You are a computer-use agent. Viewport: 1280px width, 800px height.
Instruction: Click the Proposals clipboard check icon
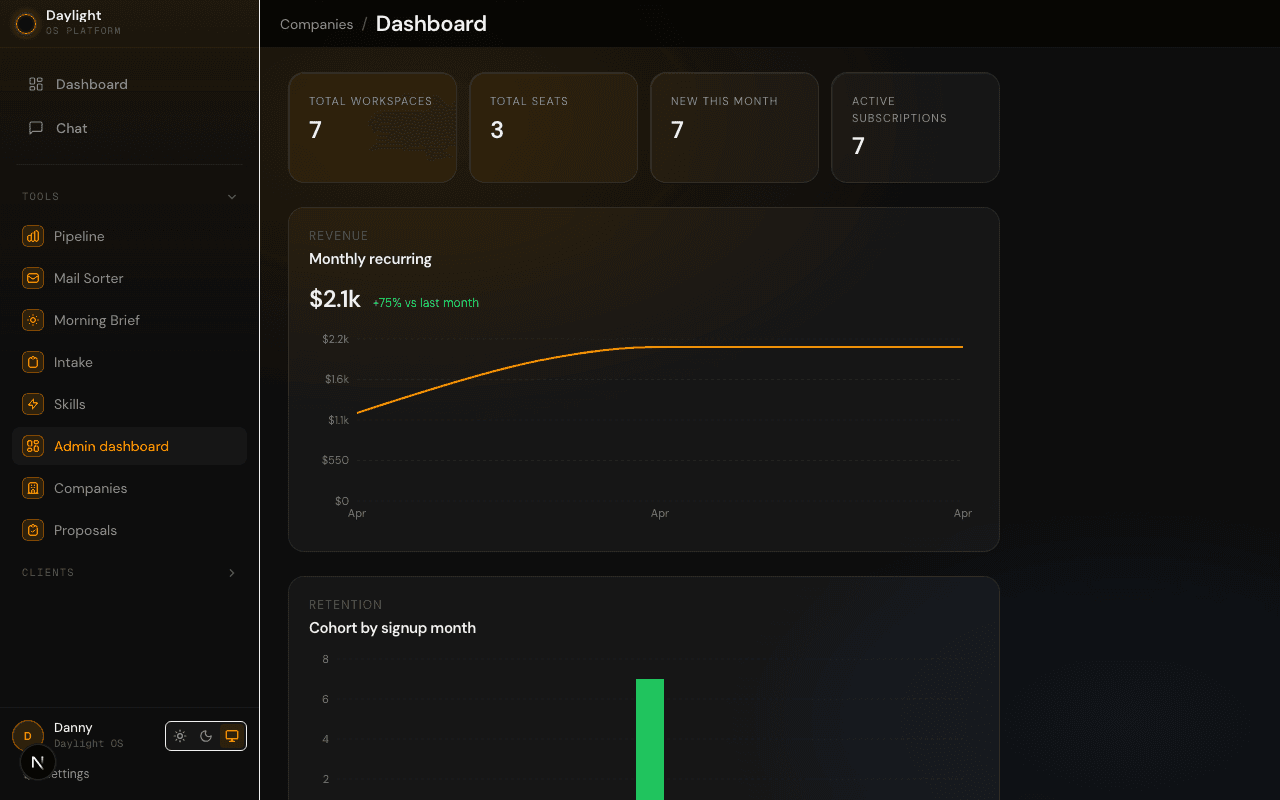[x=33, y=530]
